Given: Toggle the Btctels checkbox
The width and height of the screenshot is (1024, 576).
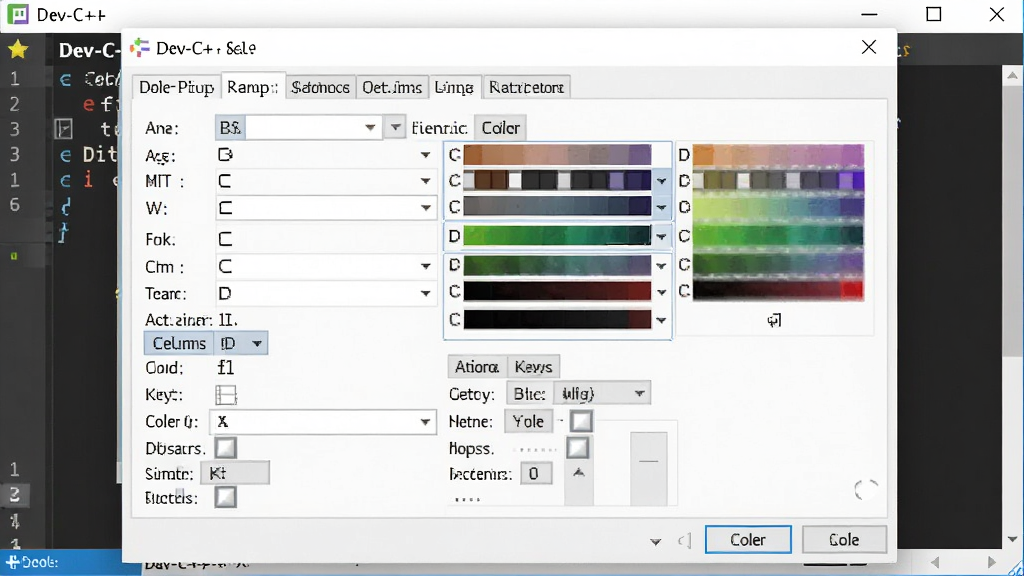Looking at the screenshot, I should 225,498.
